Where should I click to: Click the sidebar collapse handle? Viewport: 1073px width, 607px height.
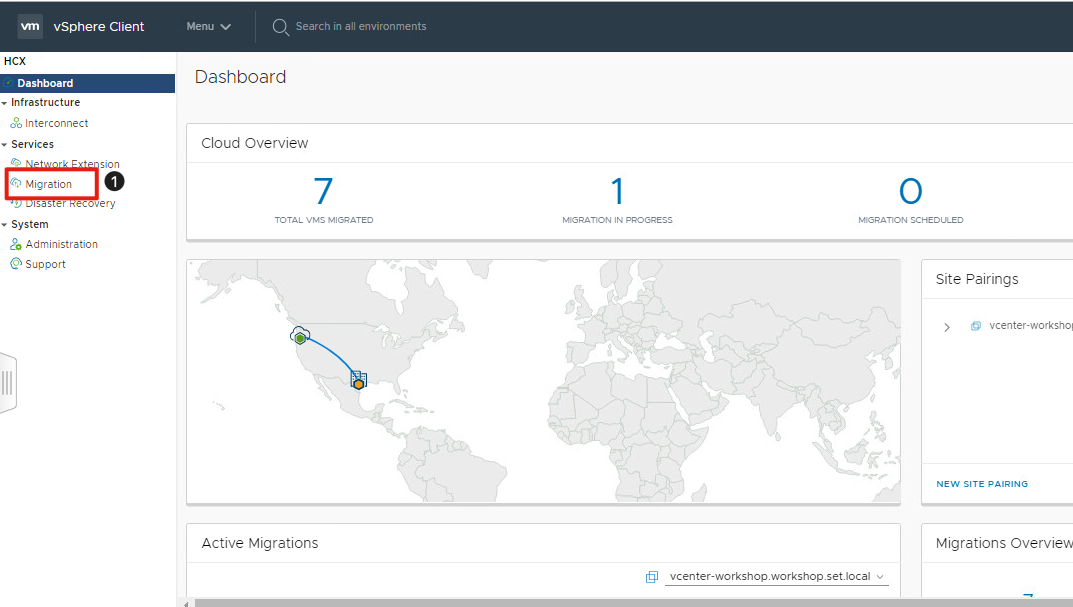coord(7,382)
